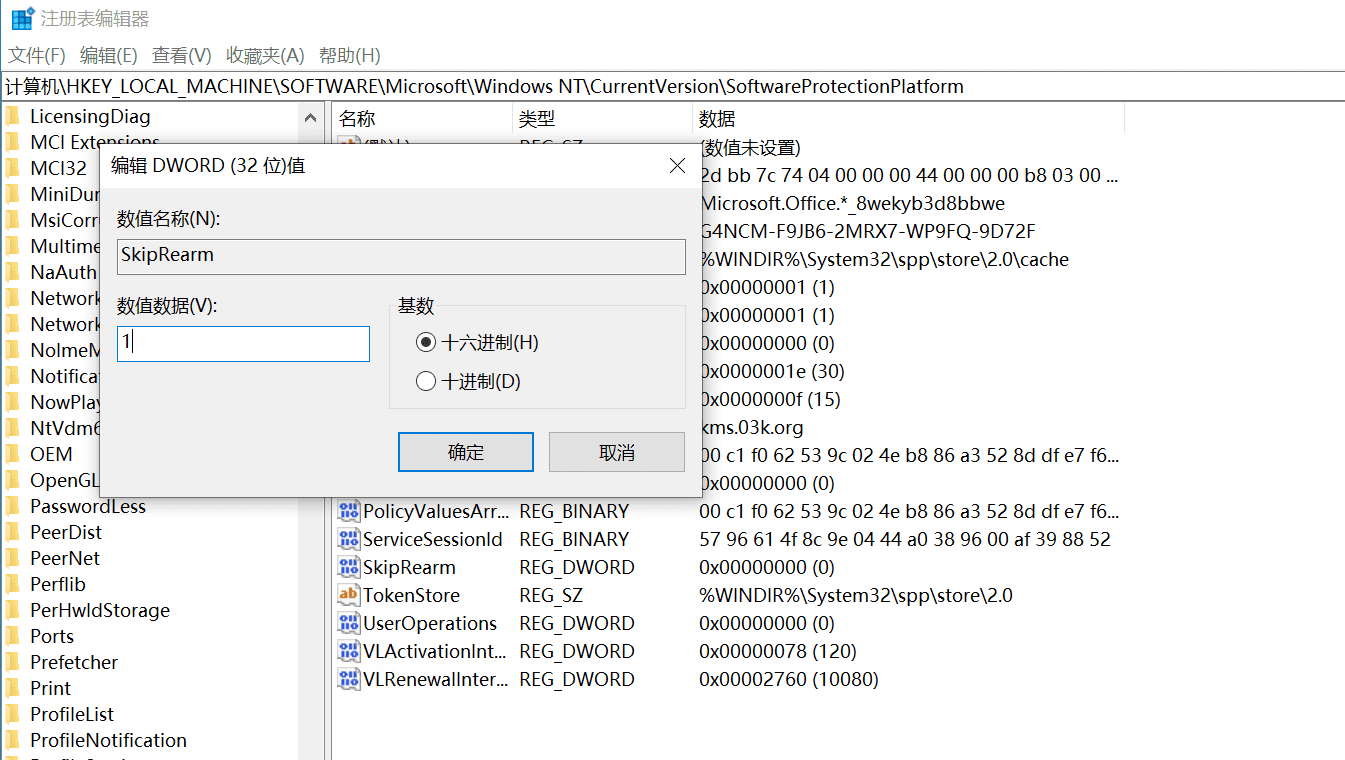Click the DWORD icon beside VLRenewalInter value

pos(349,679)
